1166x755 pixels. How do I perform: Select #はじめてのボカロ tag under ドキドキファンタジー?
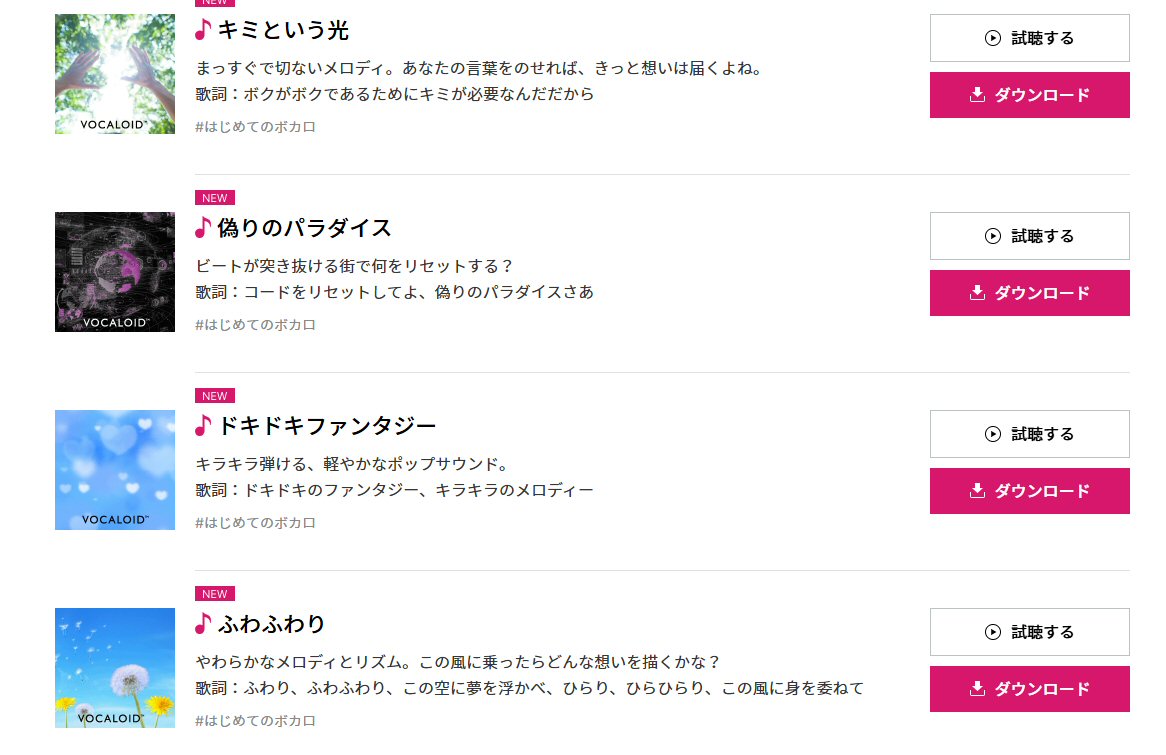coord(256,523)
